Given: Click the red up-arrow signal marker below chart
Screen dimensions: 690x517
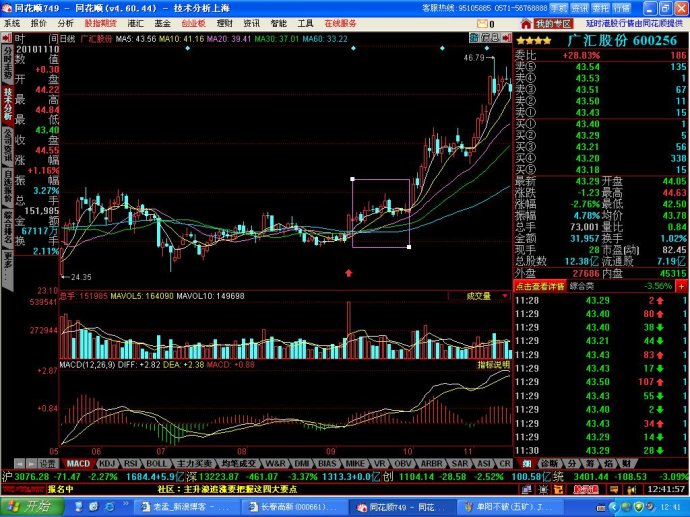Looking at the screenshot, I should pyautogui.click(x=349, y=273).
